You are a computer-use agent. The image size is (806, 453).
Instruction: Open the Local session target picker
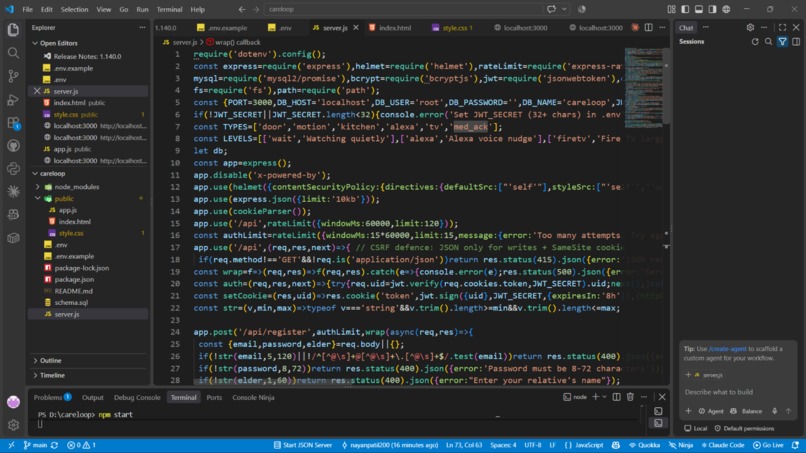pos(695,428)
